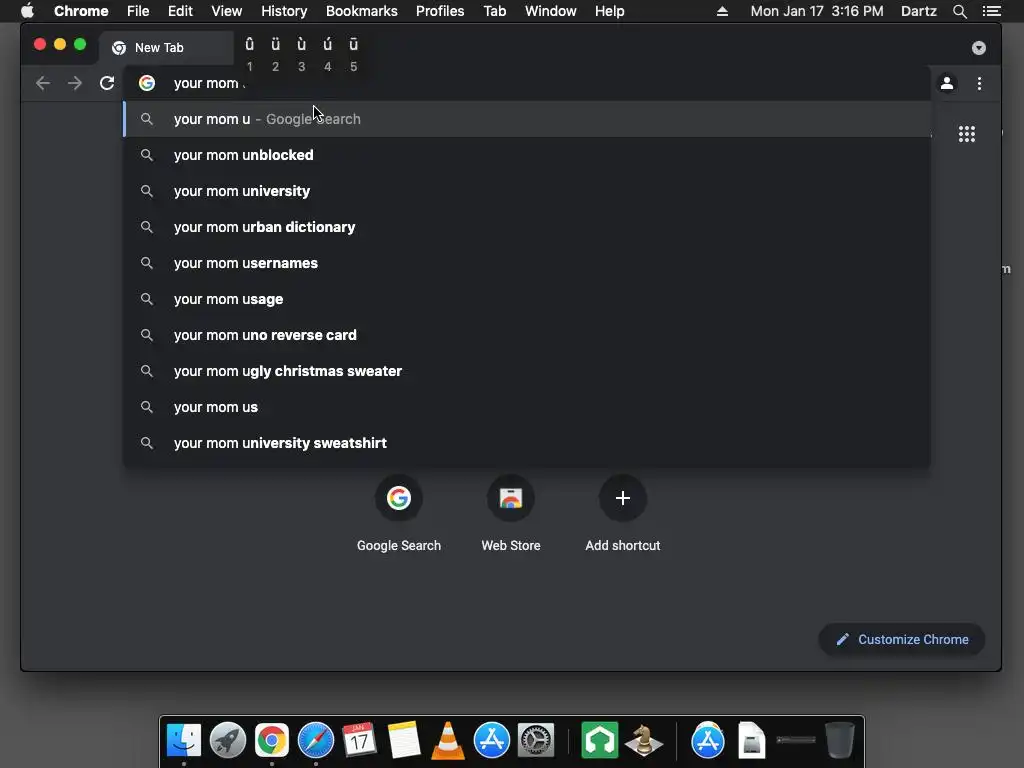Click the date and time display
Screen dimensions: 1024x768
[x=816, y=11]
